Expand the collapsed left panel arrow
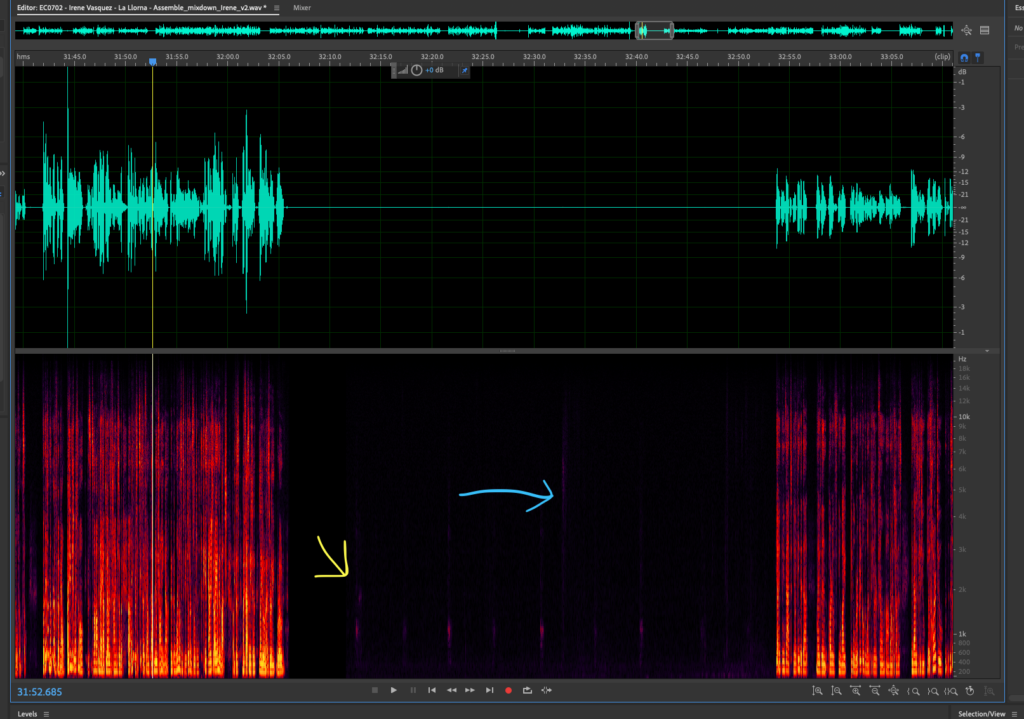 click(x=3, y=173)
